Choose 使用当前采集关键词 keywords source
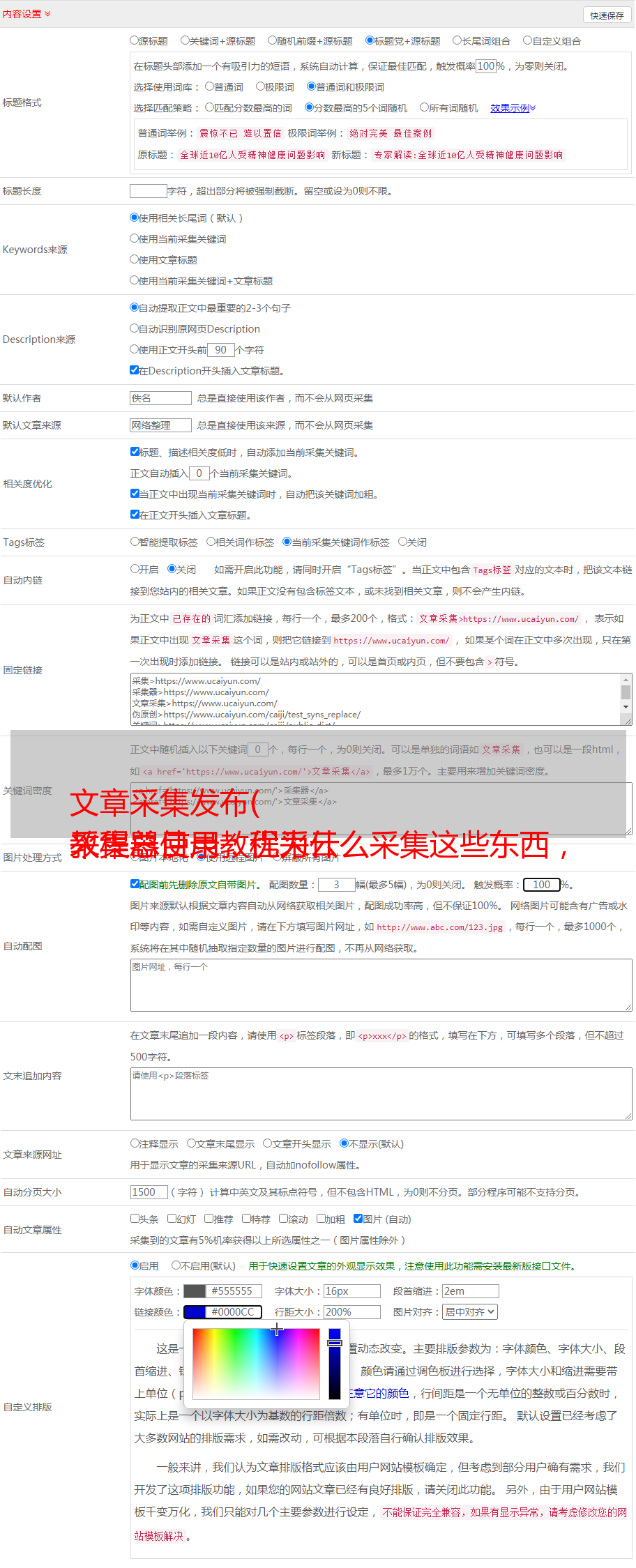This screenshot has height=1568, width=636. [x=135, y=238]
